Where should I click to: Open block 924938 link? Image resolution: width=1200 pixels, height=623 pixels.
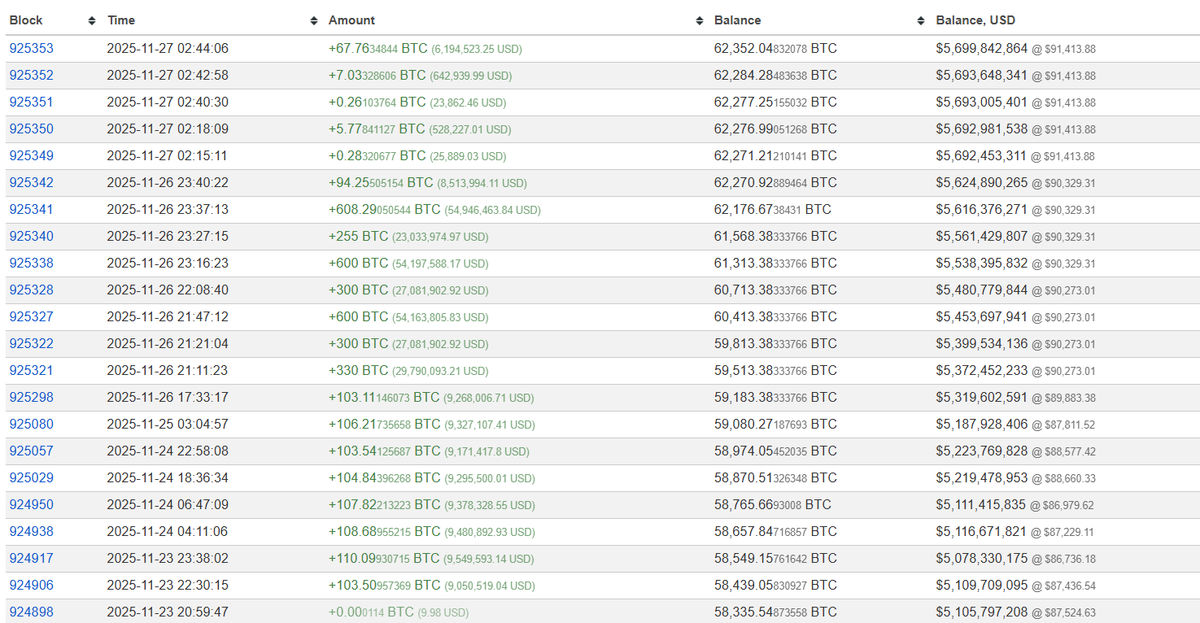[31, 532]
